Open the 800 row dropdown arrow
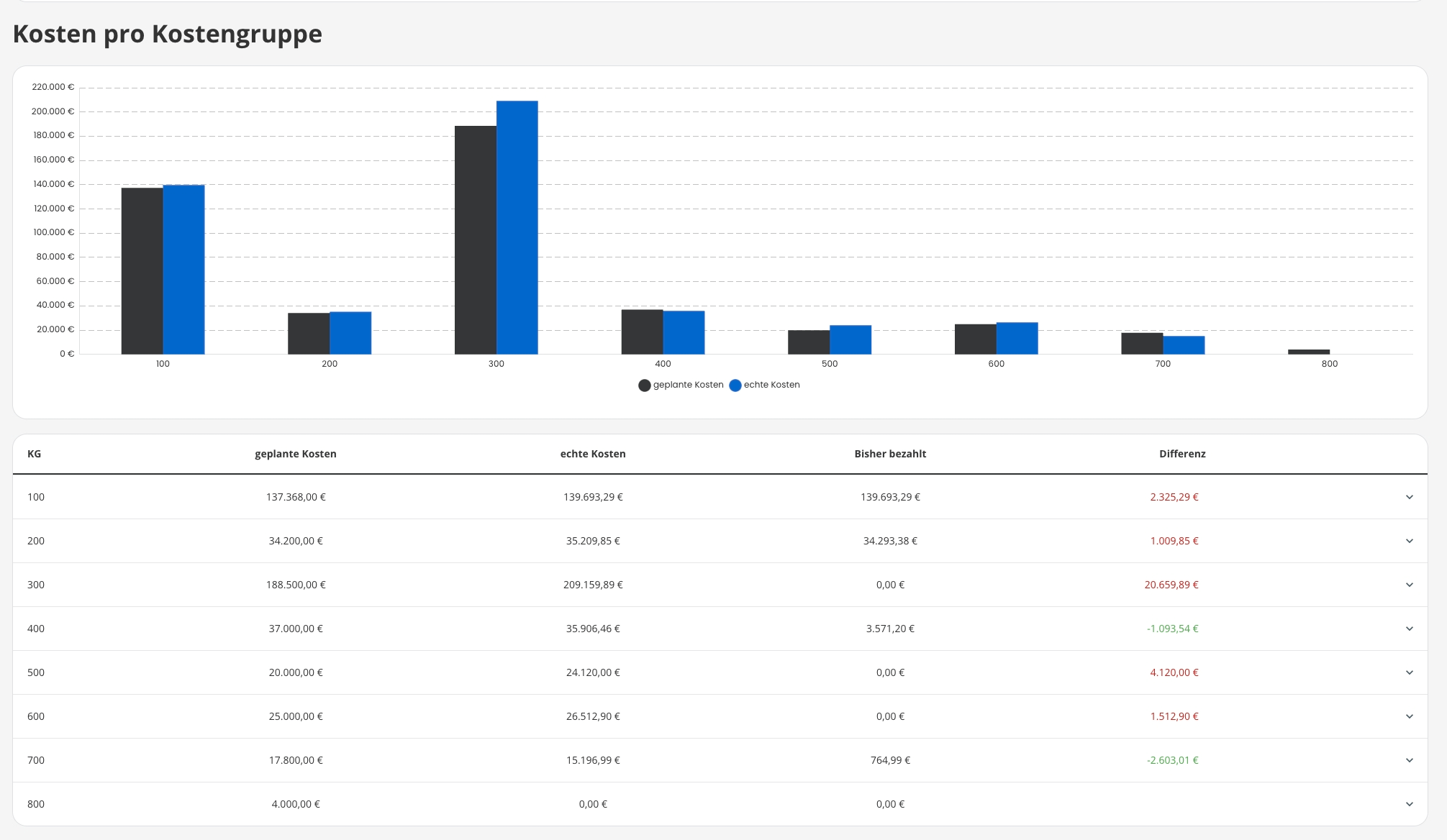 coord(1409,804)
